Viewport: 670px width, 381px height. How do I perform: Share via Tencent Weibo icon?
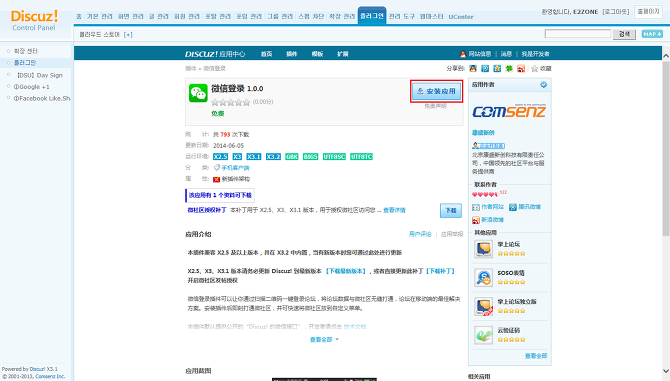(x=485, y=68)
